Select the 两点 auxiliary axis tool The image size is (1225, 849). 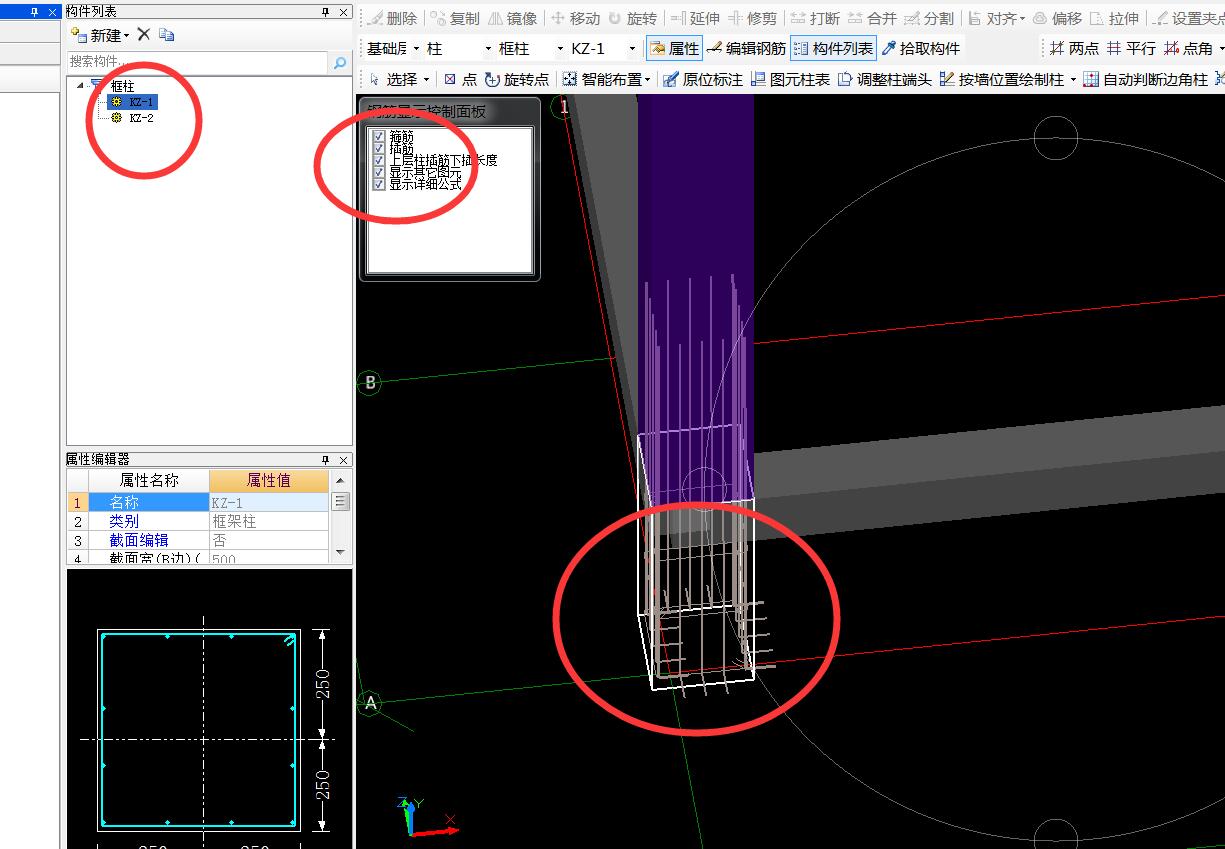click(1074, 48)
